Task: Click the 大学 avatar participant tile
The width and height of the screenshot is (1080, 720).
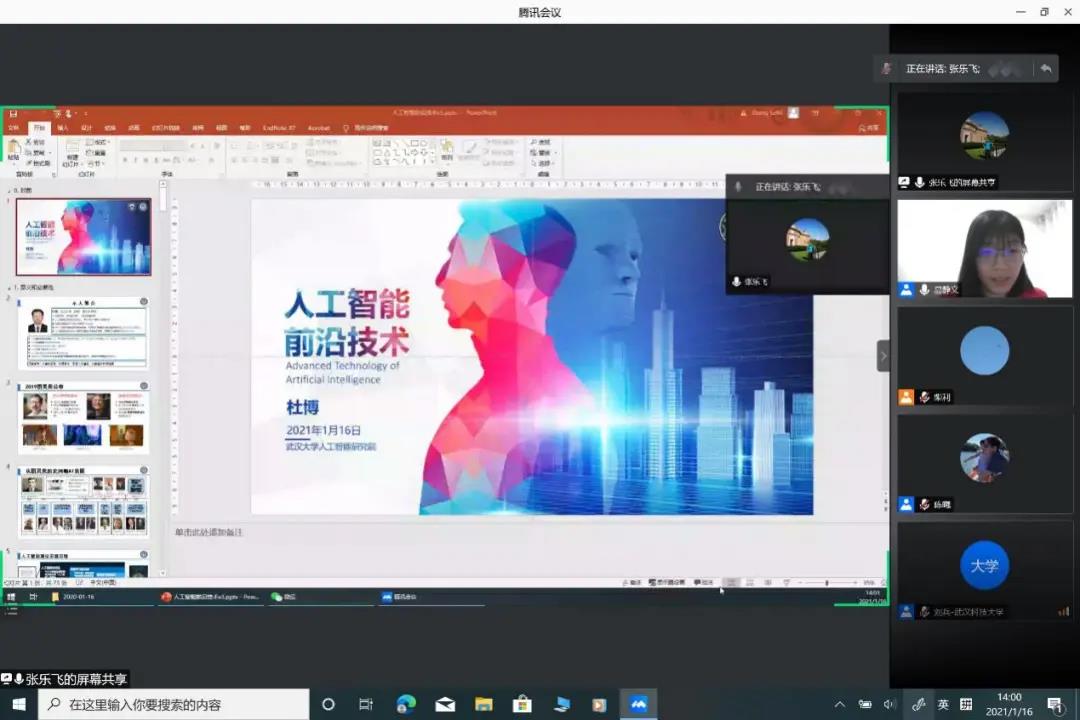Action: coord(984,566)
